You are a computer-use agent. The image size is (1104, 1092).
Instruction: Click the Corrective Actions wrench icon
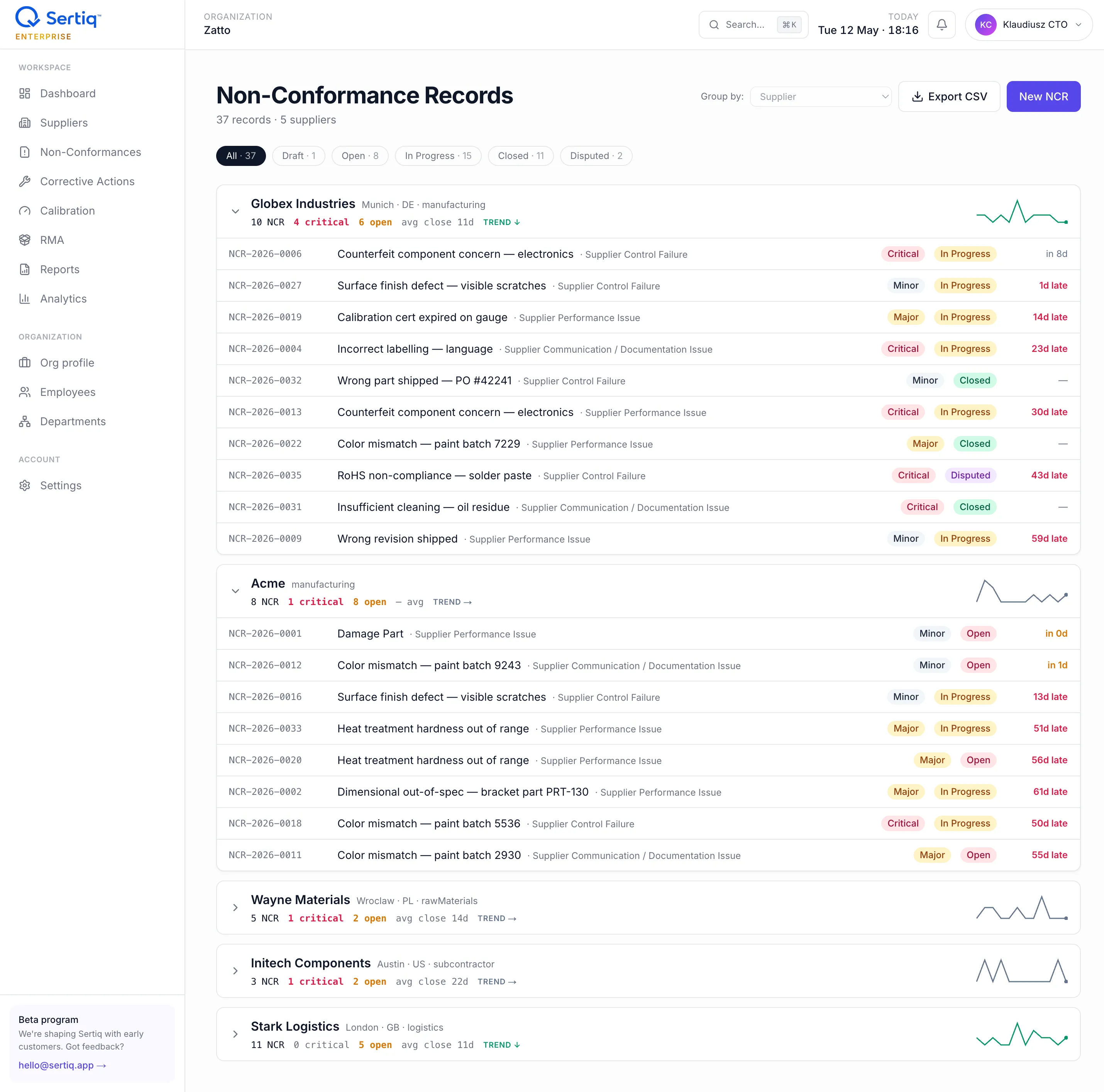point(25,181)
